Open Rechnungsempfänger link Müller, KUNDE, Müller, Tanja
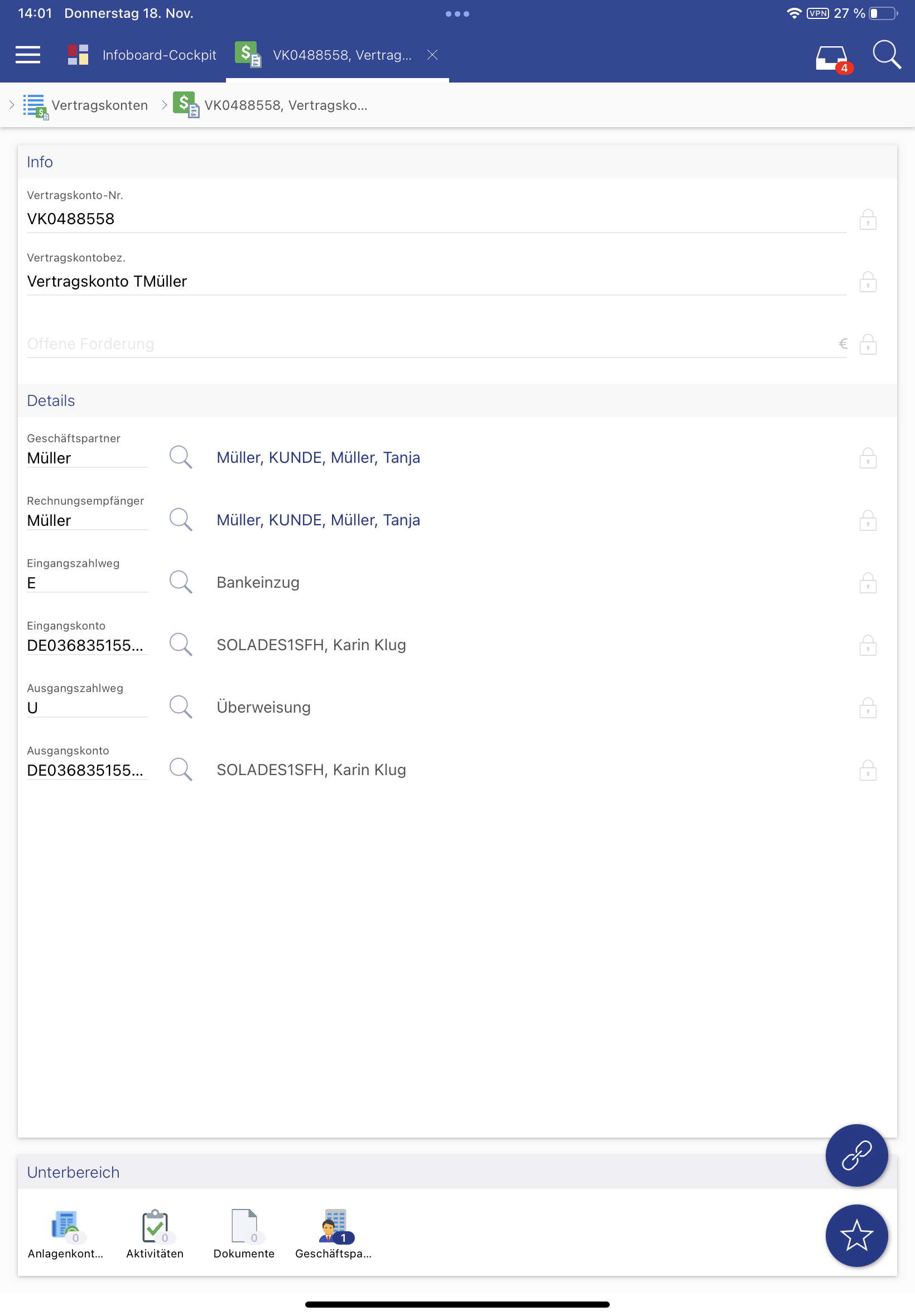This screenshot has width=915, height=1316. pos(318,520)
